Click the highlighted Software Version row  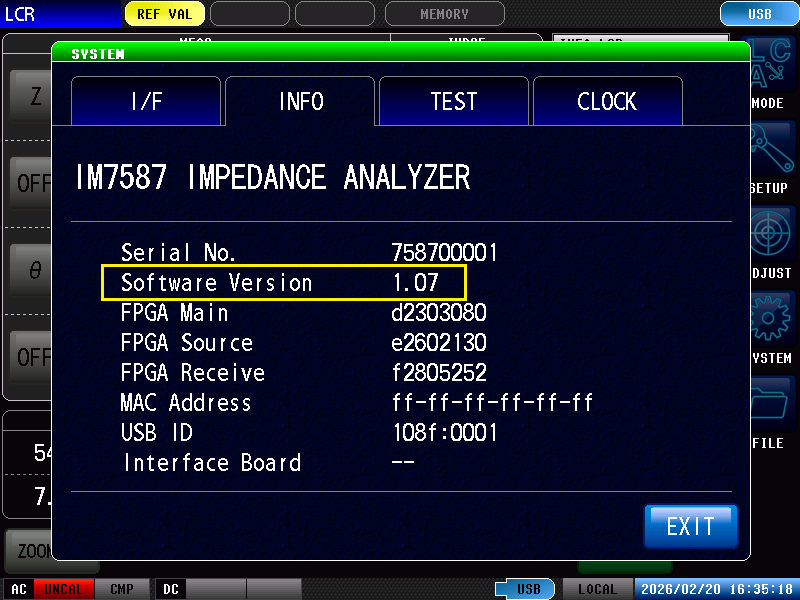pos(284,283)
